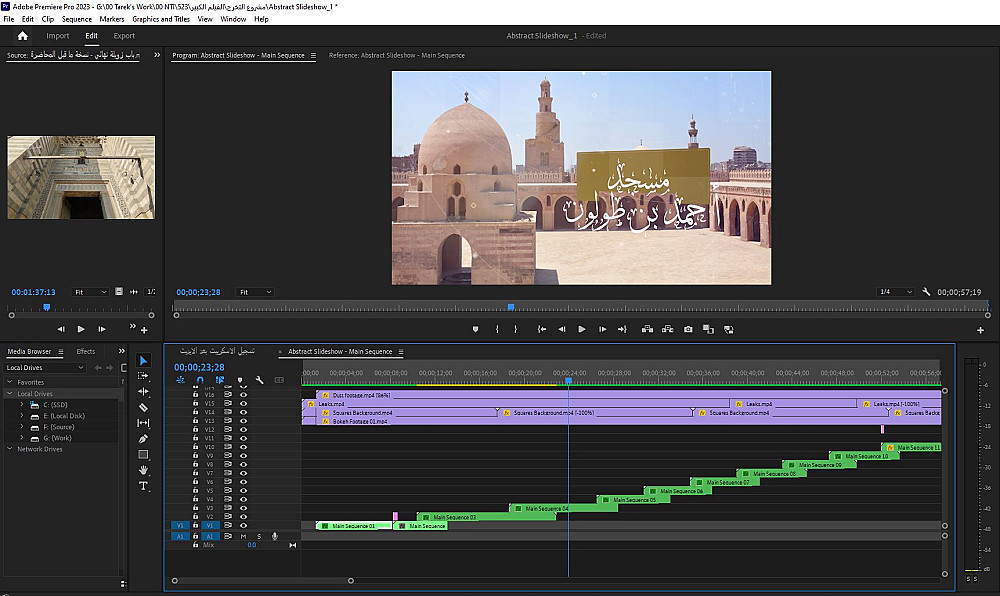
Task: Expand the G: (Work) drive
Action: [x=20, y=438]
